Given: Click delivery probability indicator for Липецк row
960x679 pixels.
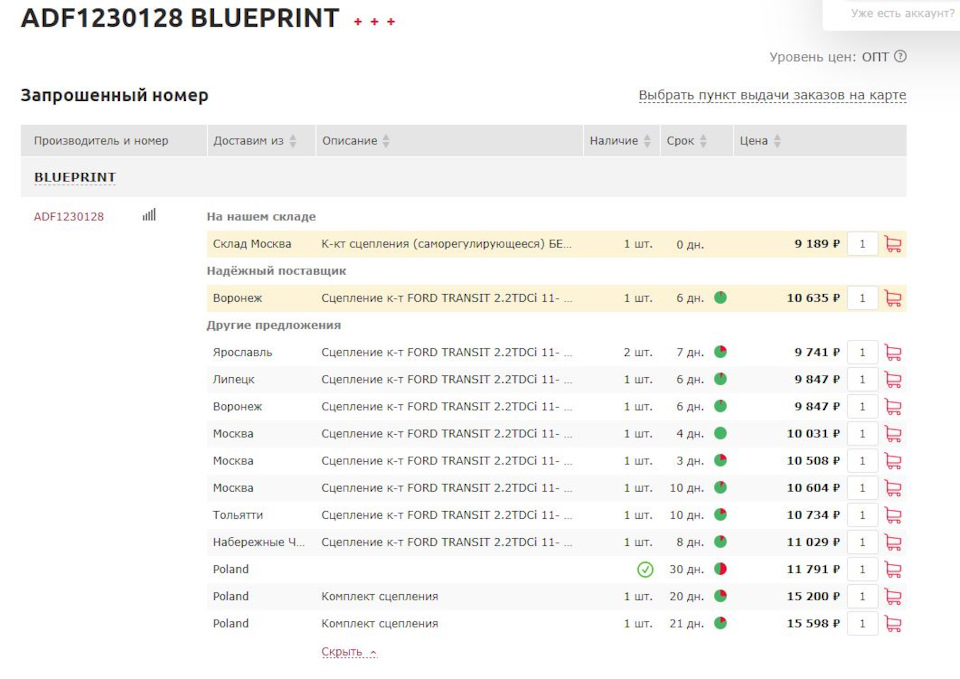Looking at the screenshot, I should pyautogui.click(x=721, y=379).
